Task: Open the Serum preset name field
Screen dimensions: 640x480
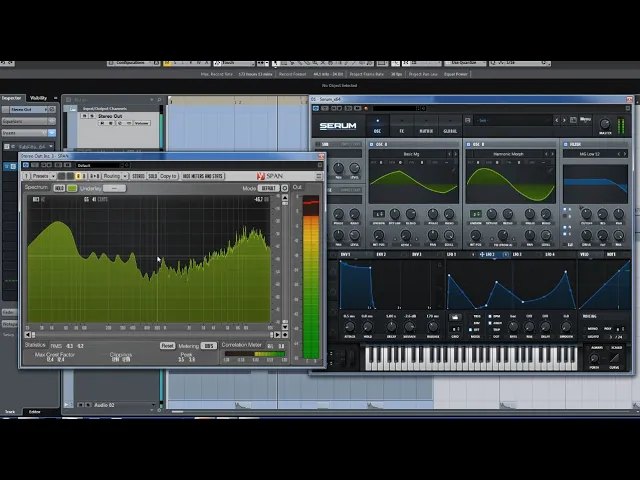Action: click(513, 120)
